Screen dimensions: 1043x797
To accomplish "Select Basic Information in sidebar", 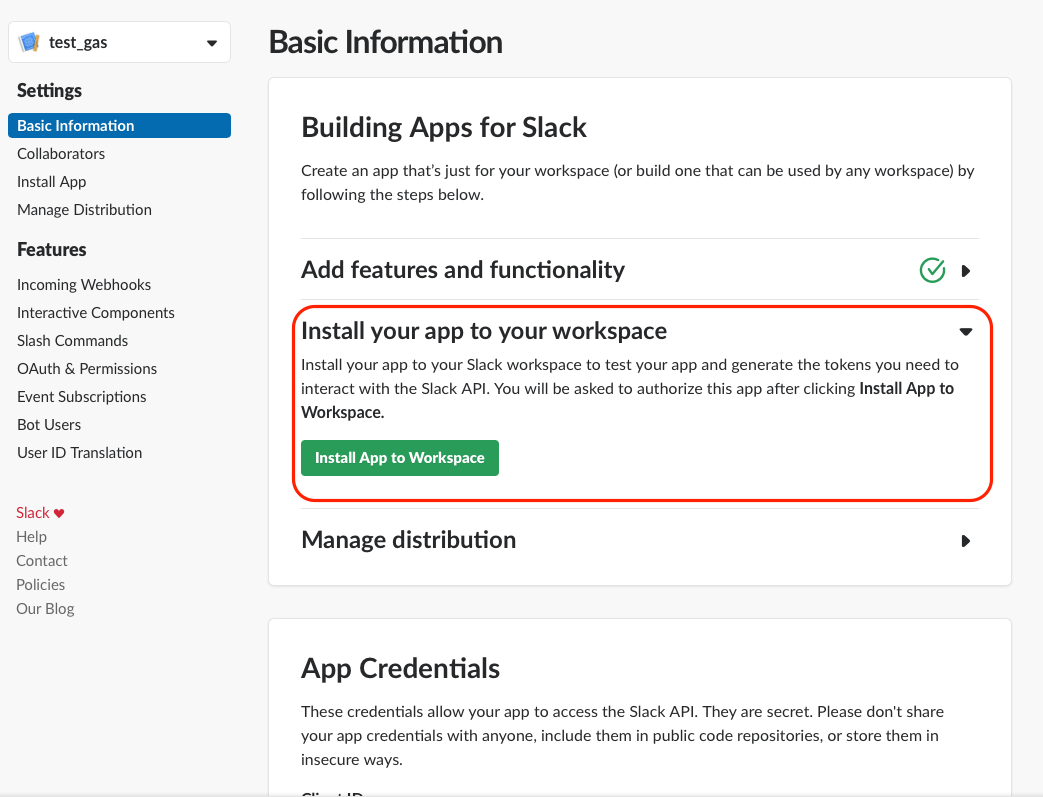I will point(76,126).
